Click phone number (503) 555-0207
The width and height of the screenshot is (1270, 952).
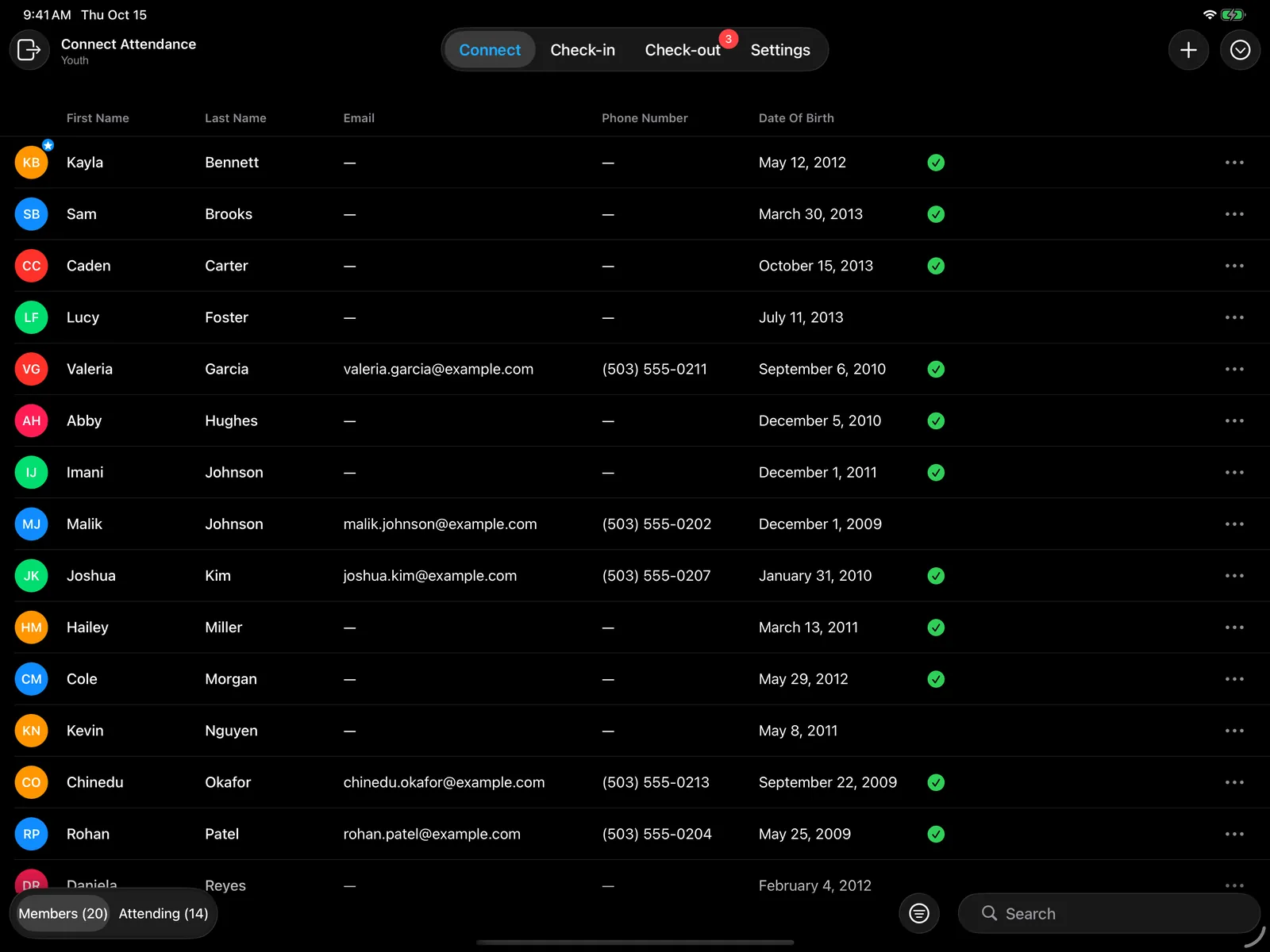click(656, 575)
